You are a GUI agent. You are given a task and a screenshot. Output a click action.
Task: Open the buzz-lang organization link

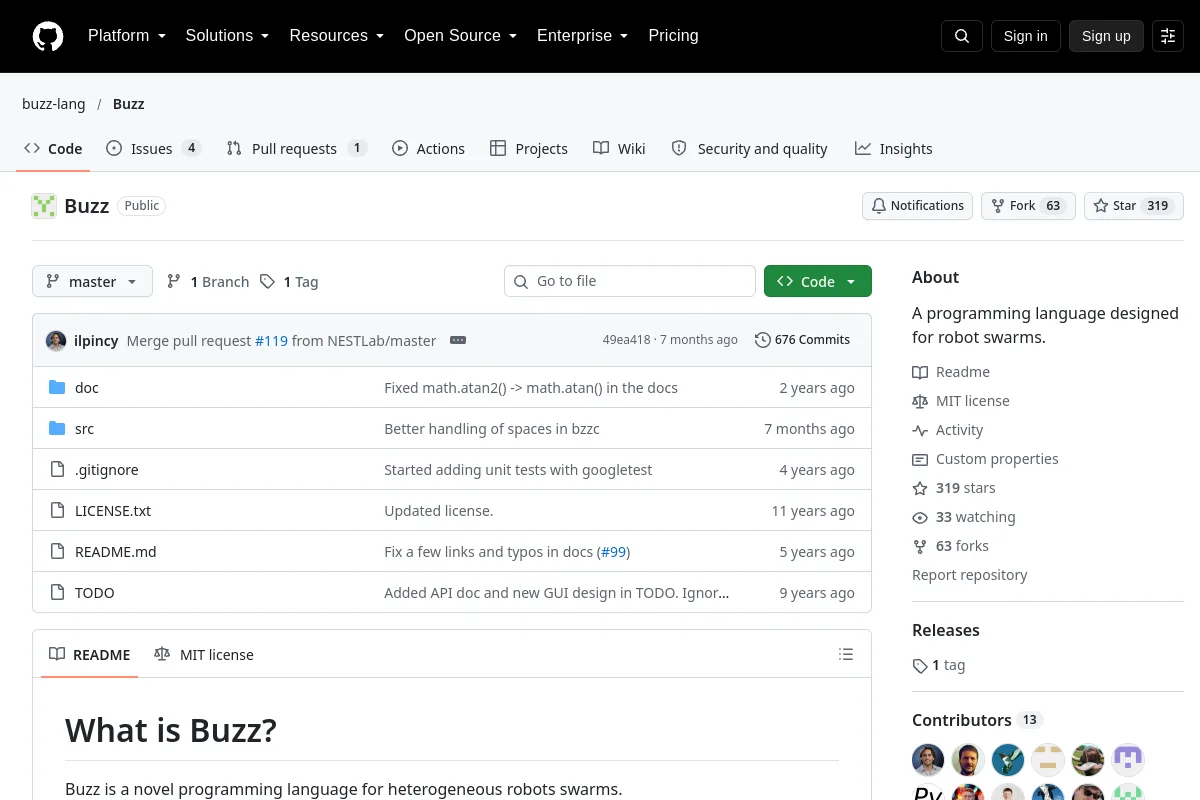pyautogui.click(x=54, y=104)
